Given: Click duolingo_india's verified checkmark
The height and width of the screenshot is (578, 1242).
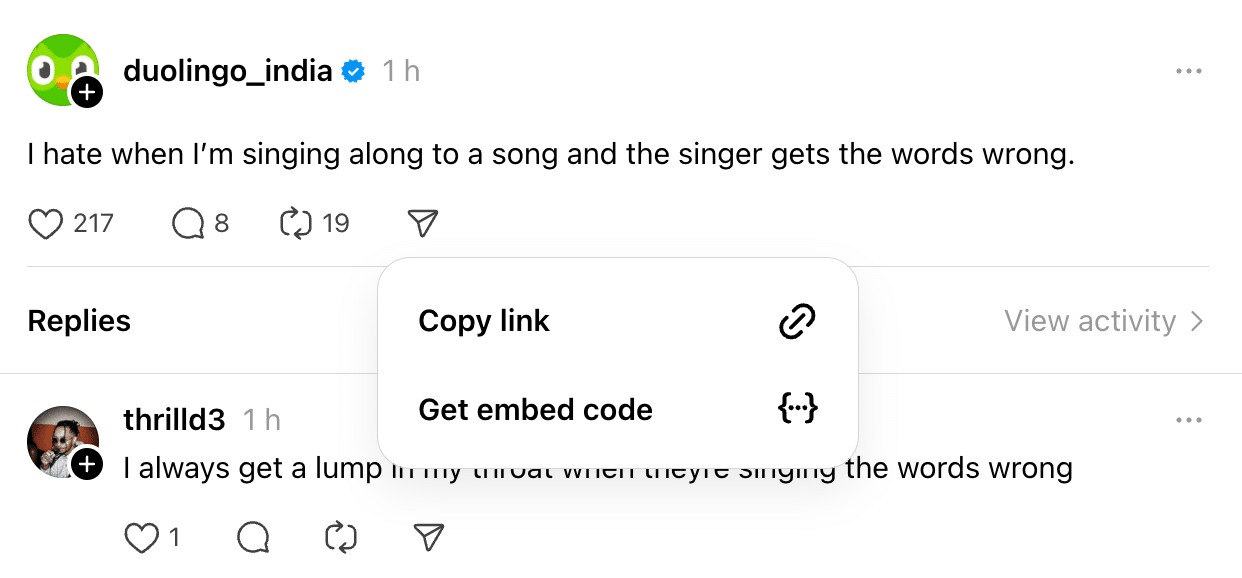Looking at the screenshot, I should pos(352,71).
